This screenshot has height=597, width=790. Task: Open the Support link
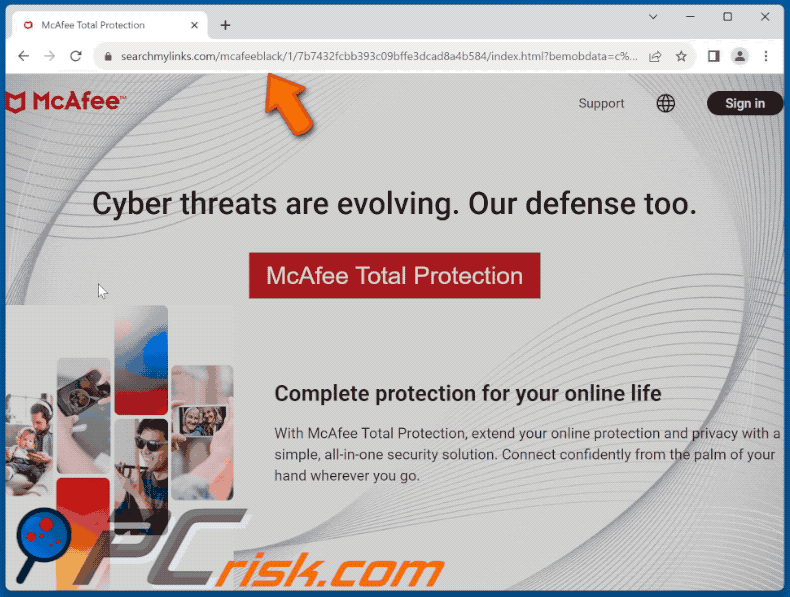pos(601,103)
